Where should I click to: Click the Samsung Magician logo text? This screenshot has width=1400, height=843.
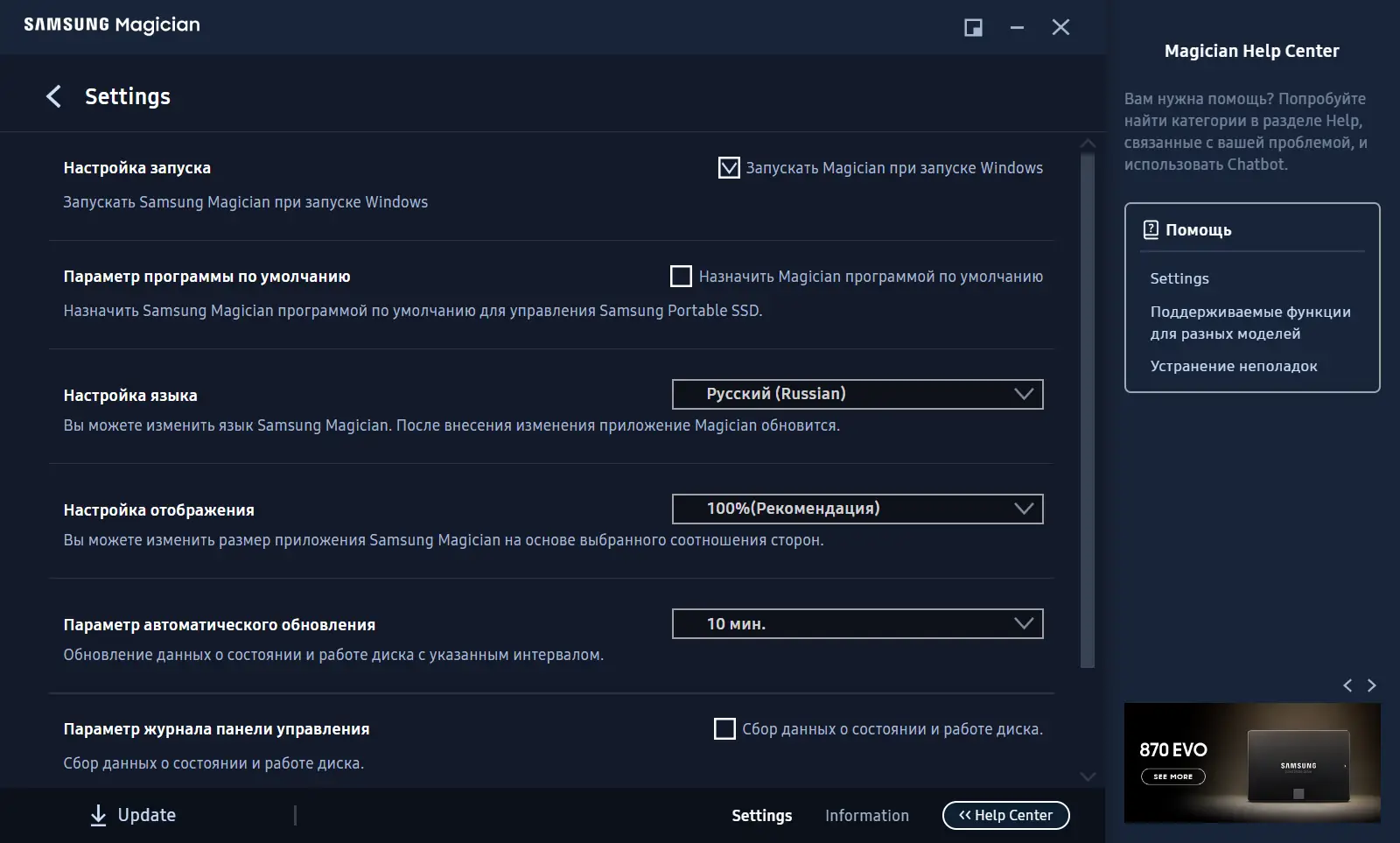(112, 25)
